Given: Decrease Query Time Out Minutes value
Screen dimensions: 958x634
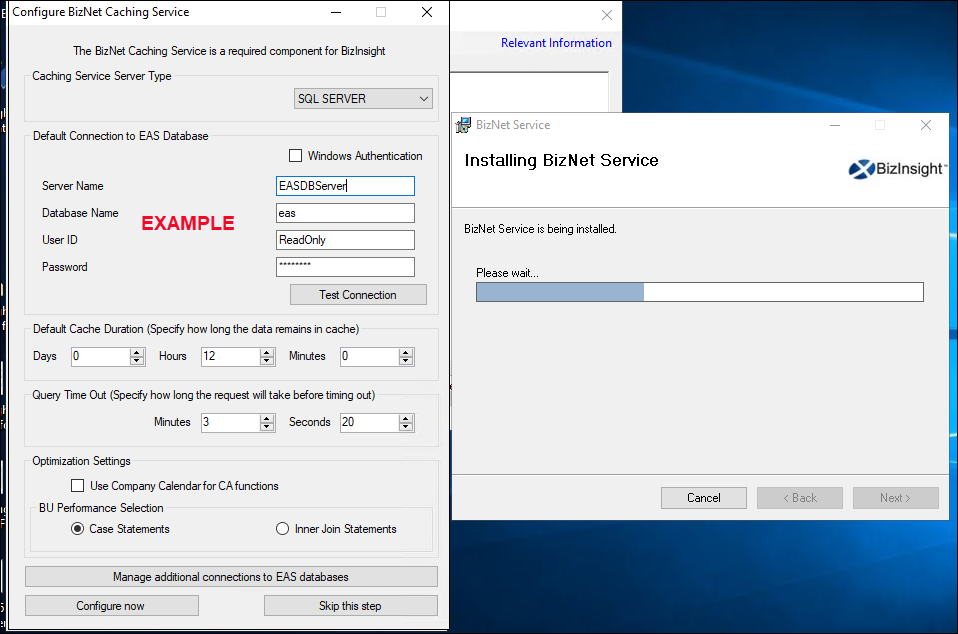Looking at the screenshot, I should (267, 427).
